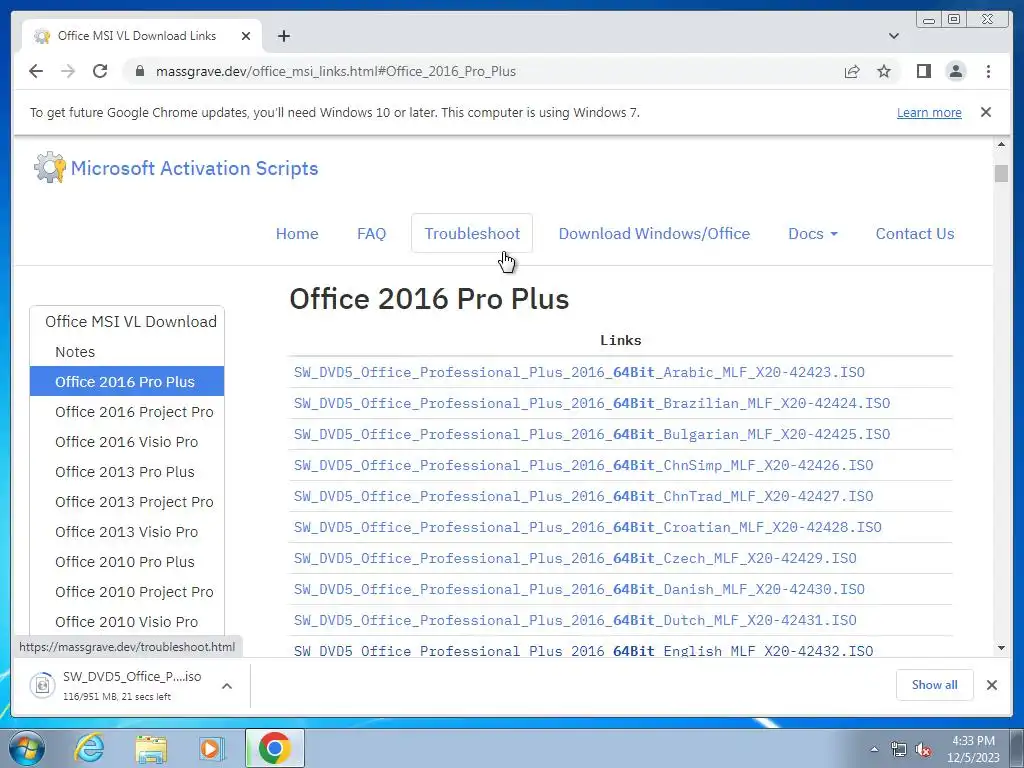
Task: Show hidden system tray icons
Action: (x=874, y=749)
